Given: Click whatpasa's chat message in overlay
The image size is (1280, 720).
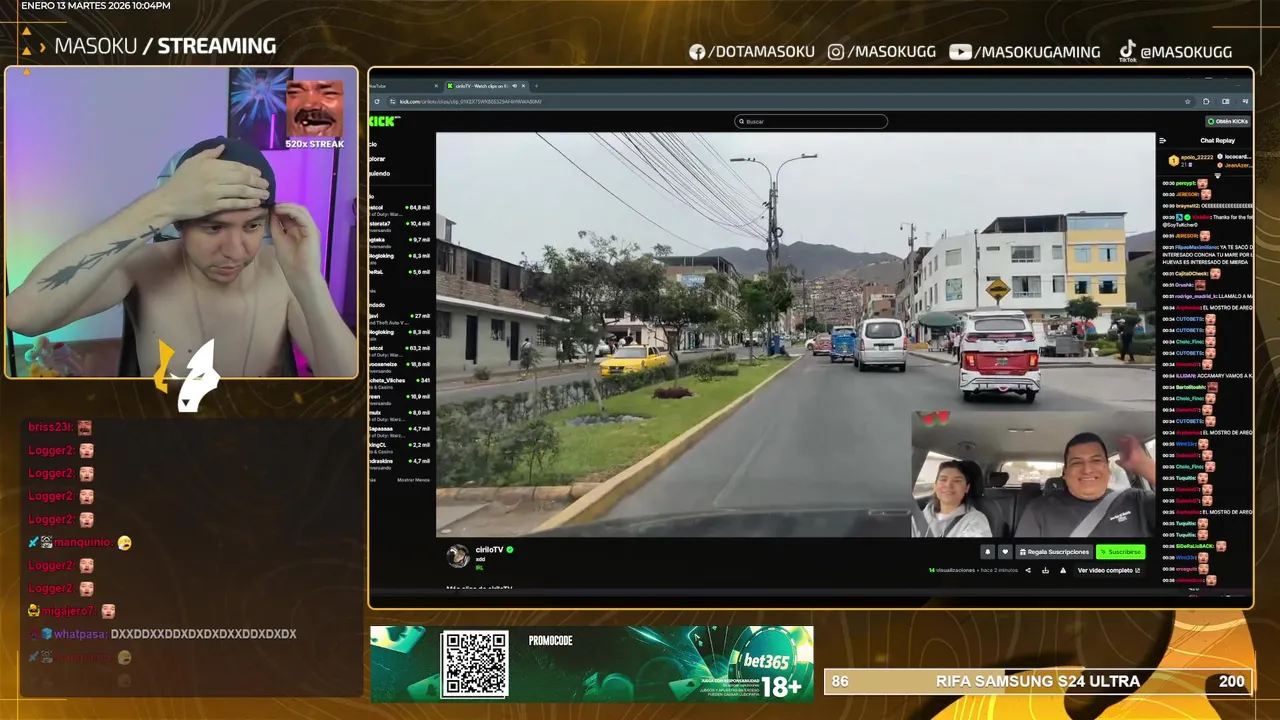Looking at the screenshot, I should (162, 634).
